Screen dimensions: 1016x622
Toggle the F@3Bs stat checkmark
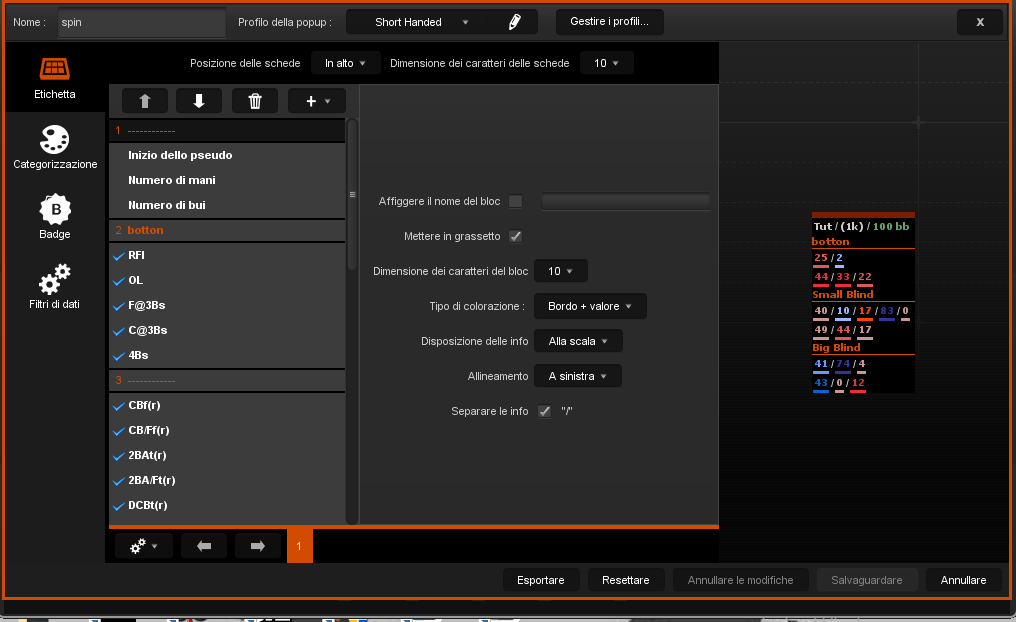[x=119, y=306]
